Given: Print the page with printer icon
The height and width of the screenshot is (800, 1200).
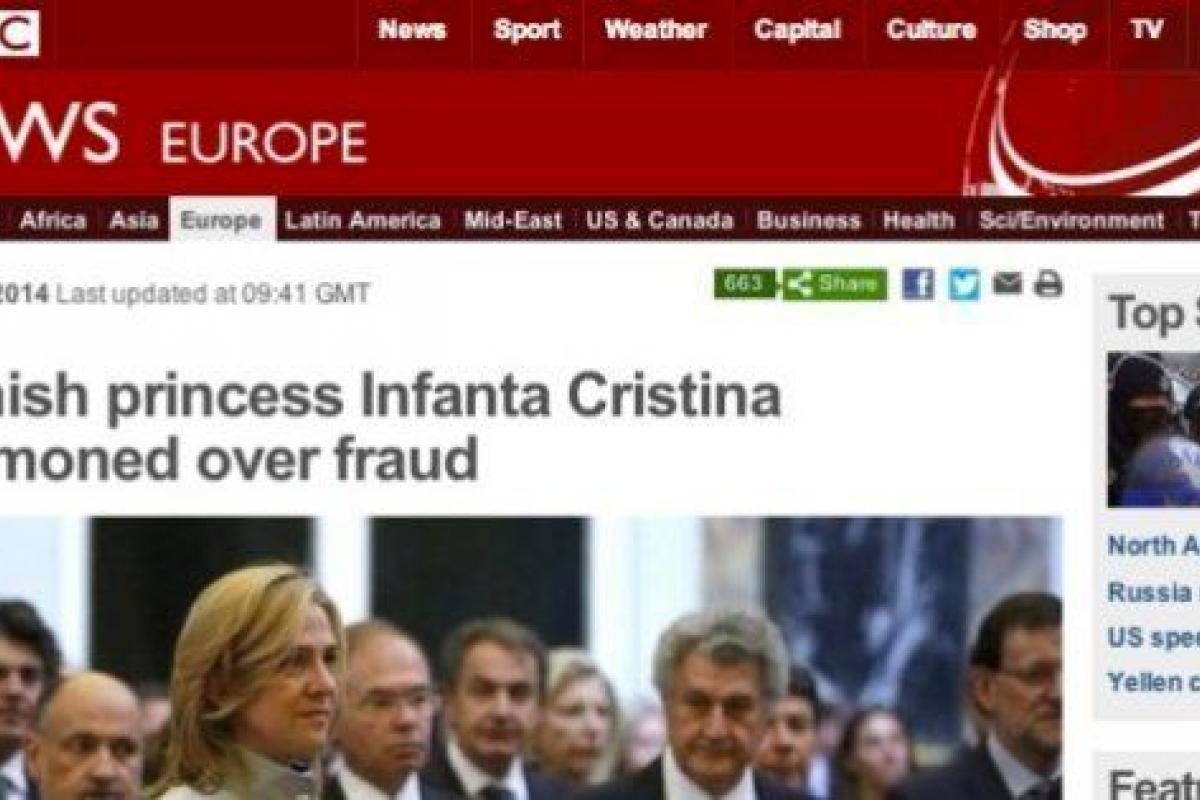Looking at the screenshot, I should pyautogui.click(x=1048, y=284).
